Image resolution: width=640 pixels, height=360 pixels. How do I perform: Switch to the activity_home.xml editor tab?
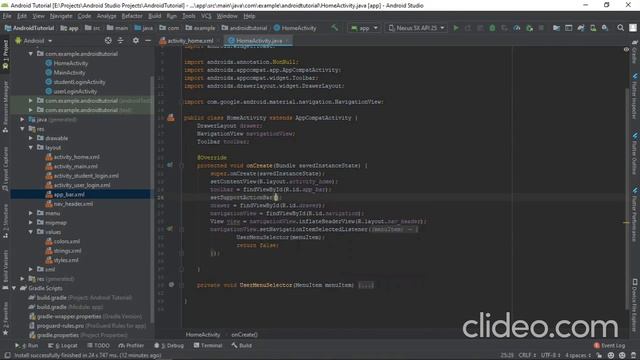(x=187, y=40)
